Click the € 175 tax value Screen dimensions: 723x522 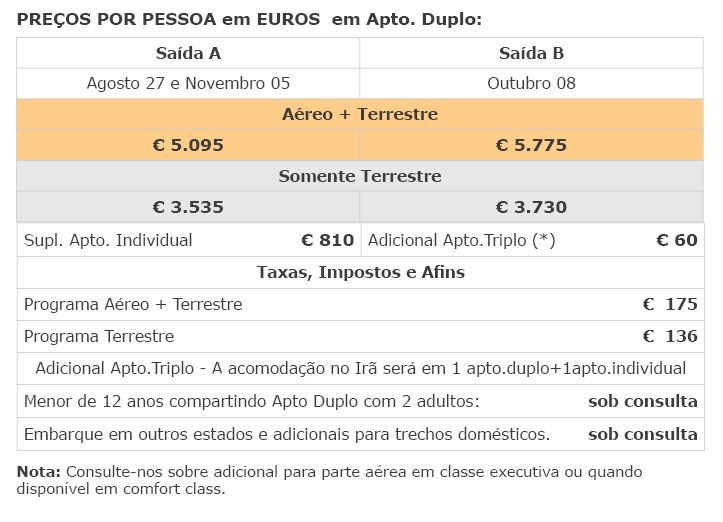pyautogui.click(x=670, y=304)
